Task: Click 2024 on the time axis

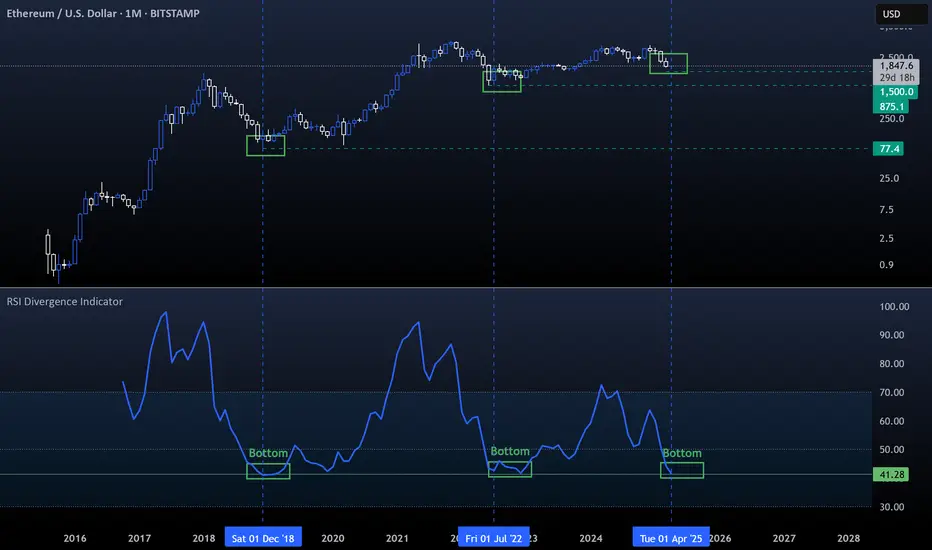Action: coord(591,538)
